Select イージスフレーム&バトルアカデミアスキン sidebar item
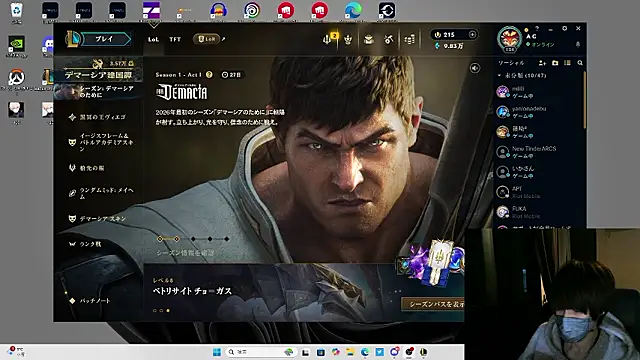 [101, 142]
